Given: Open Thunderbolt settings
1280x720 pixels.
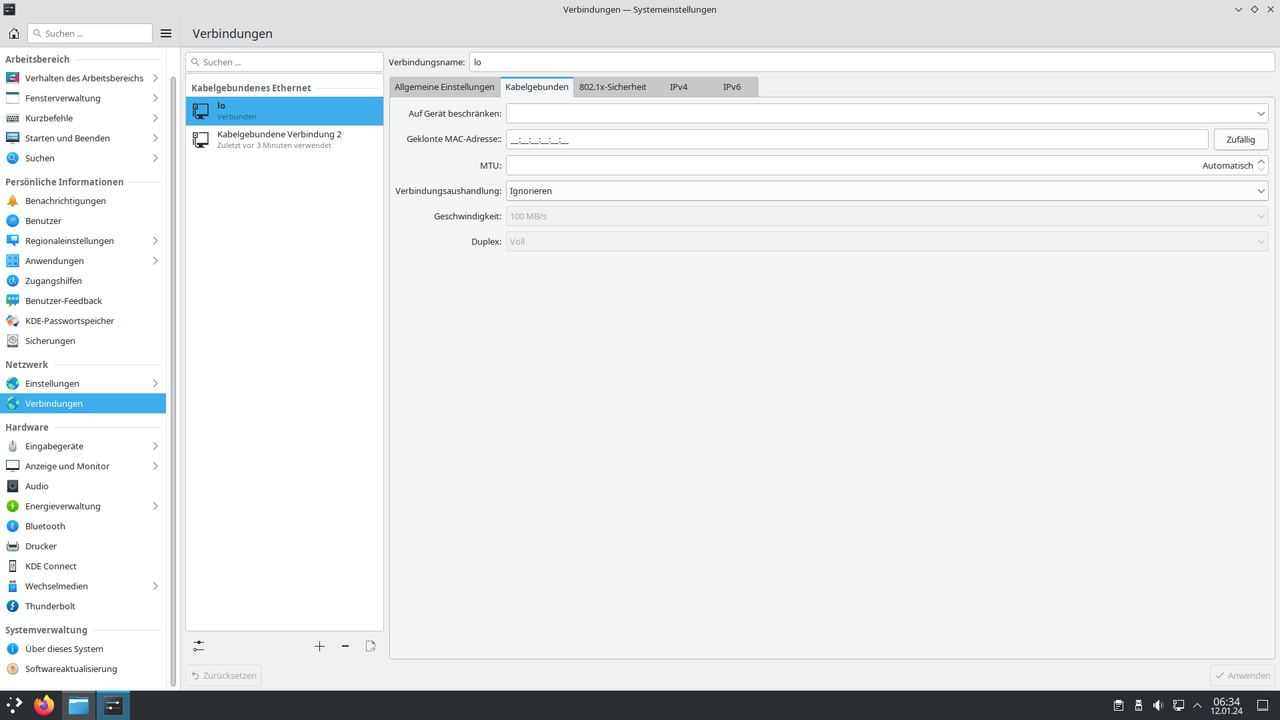Looking at the screenshot, I should tap(83, 606).
